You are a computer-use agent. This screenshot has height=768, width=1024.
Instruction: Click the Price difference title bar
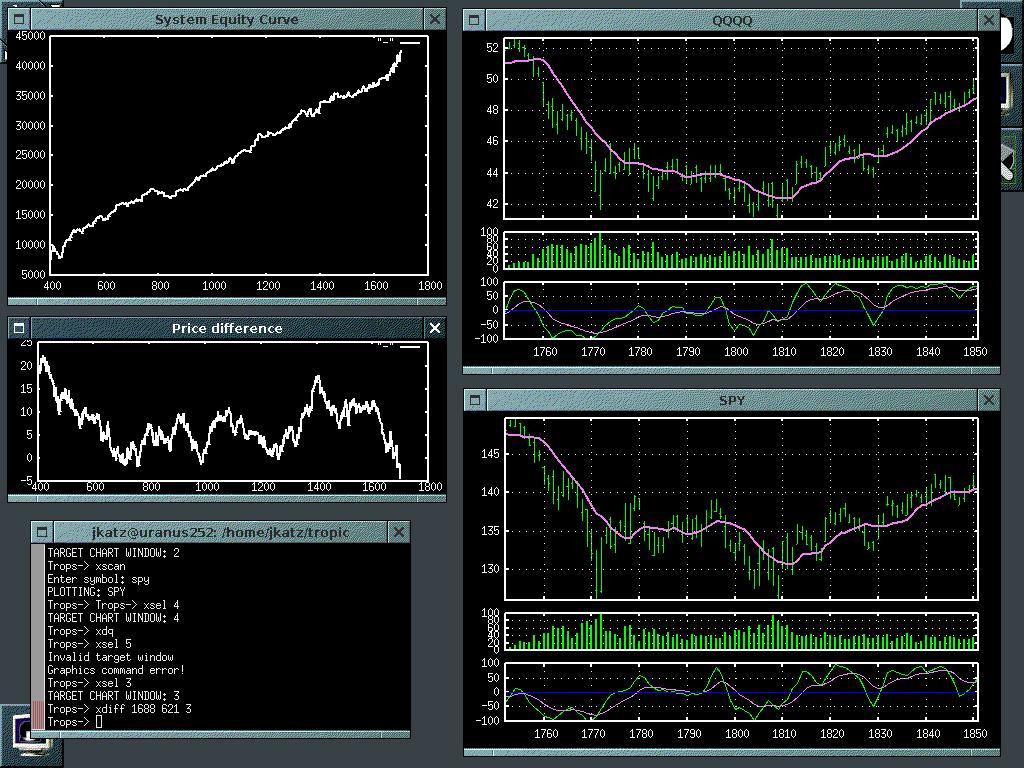tap(227, 328)
